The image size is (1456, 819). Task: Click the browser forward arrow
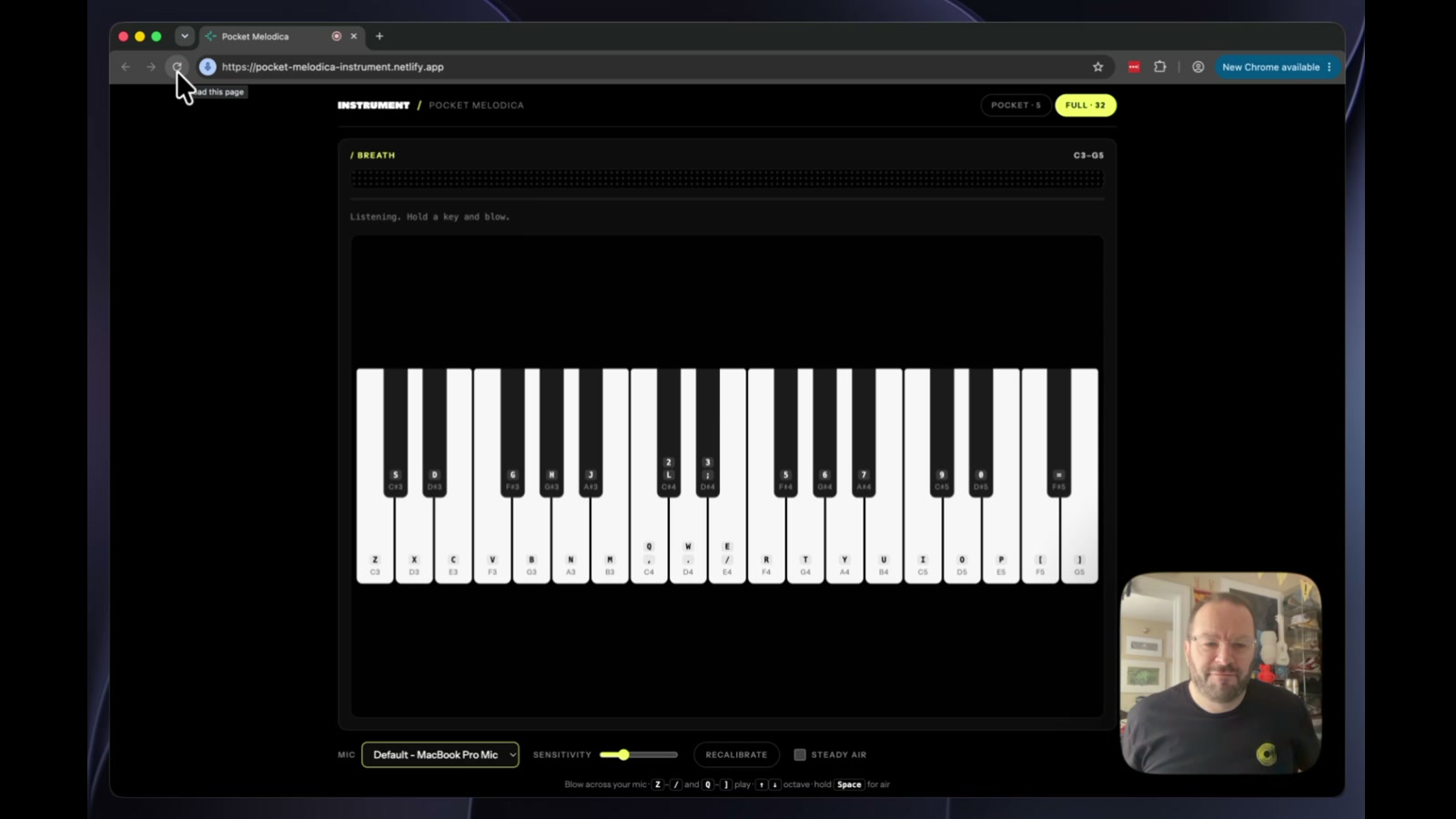pos(151,66)
